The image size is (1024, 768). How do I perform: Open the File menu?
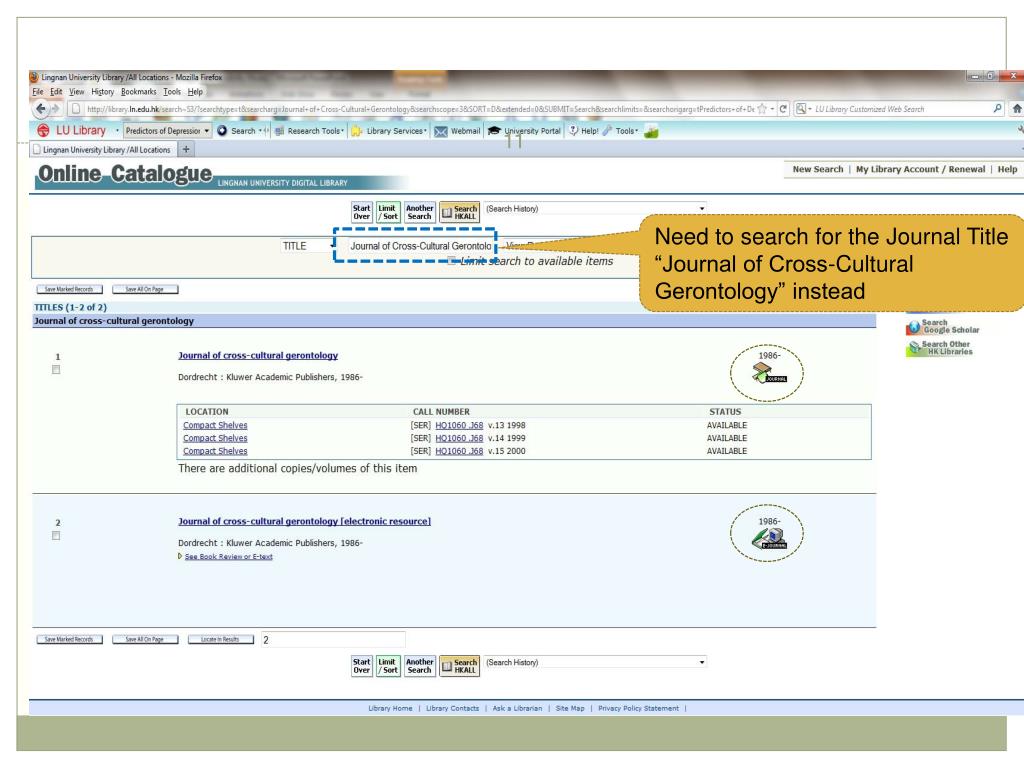pos(38,92)
